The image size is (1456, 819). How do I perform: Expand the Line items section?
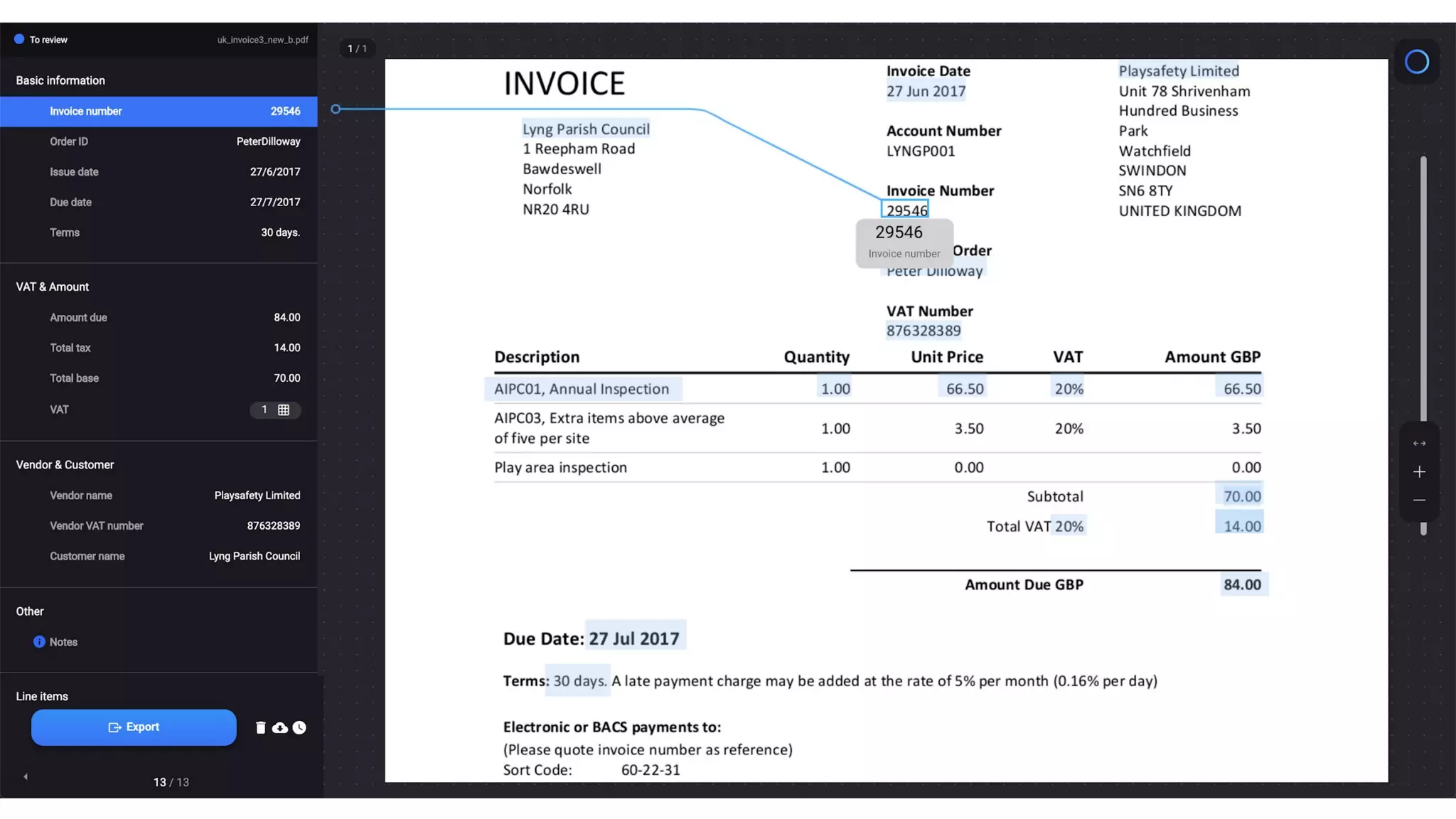coord(42,697)
